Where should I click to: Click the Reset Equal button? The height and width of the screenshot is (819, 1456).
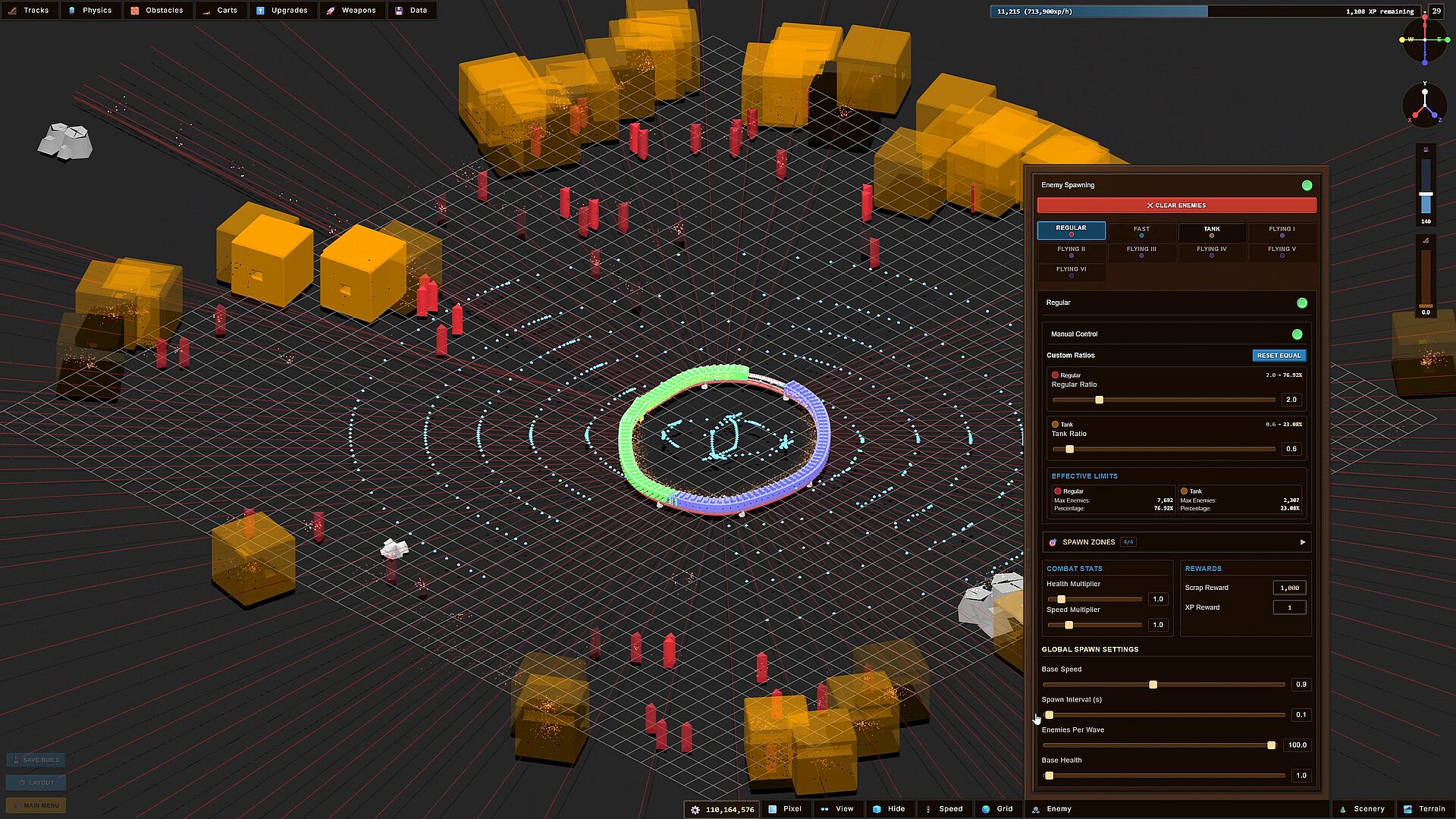pyautogui.click(x=1279, y=356)
